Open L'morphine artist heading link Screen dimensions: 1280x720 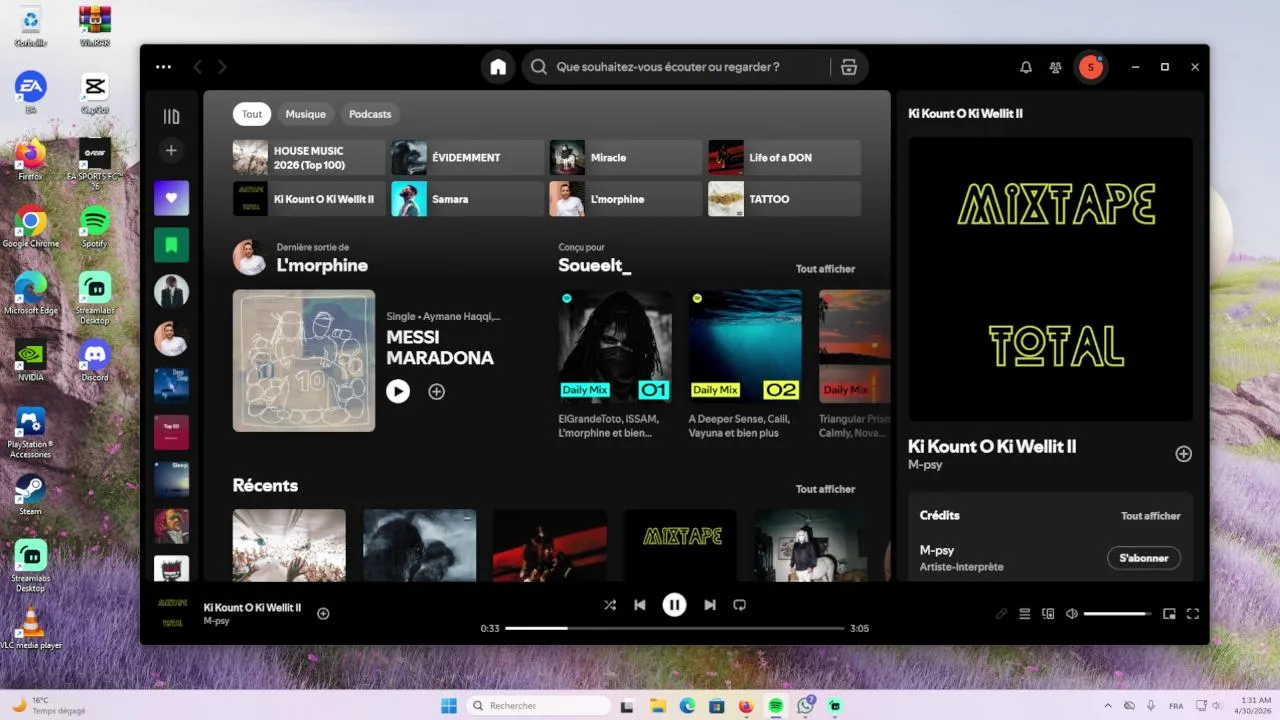322,266
